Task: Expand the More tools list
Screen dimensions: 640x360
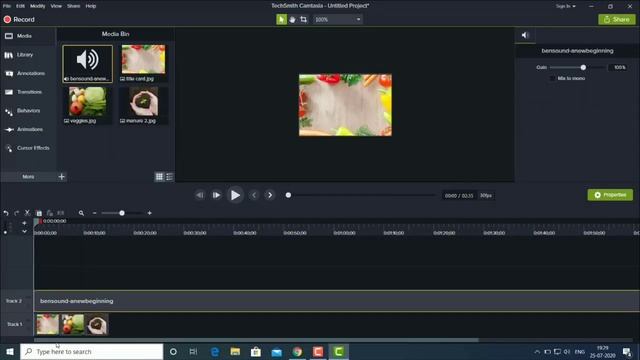Action: (28, 177)
